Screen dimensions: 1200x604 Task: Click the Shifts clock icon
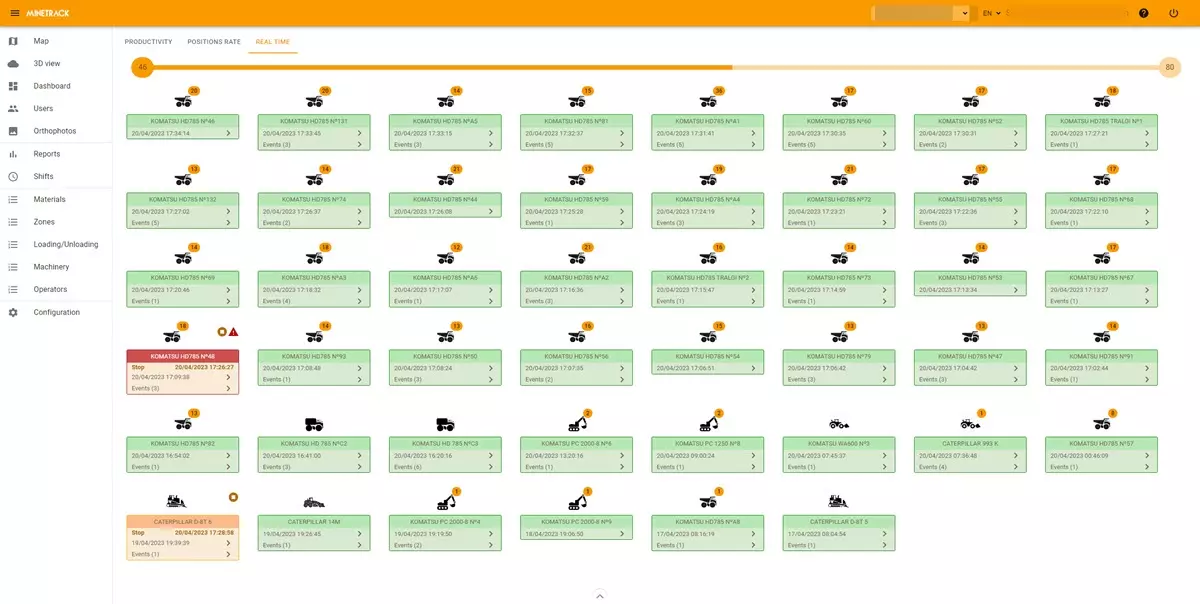pyautogui.click(x=13, y=177)
